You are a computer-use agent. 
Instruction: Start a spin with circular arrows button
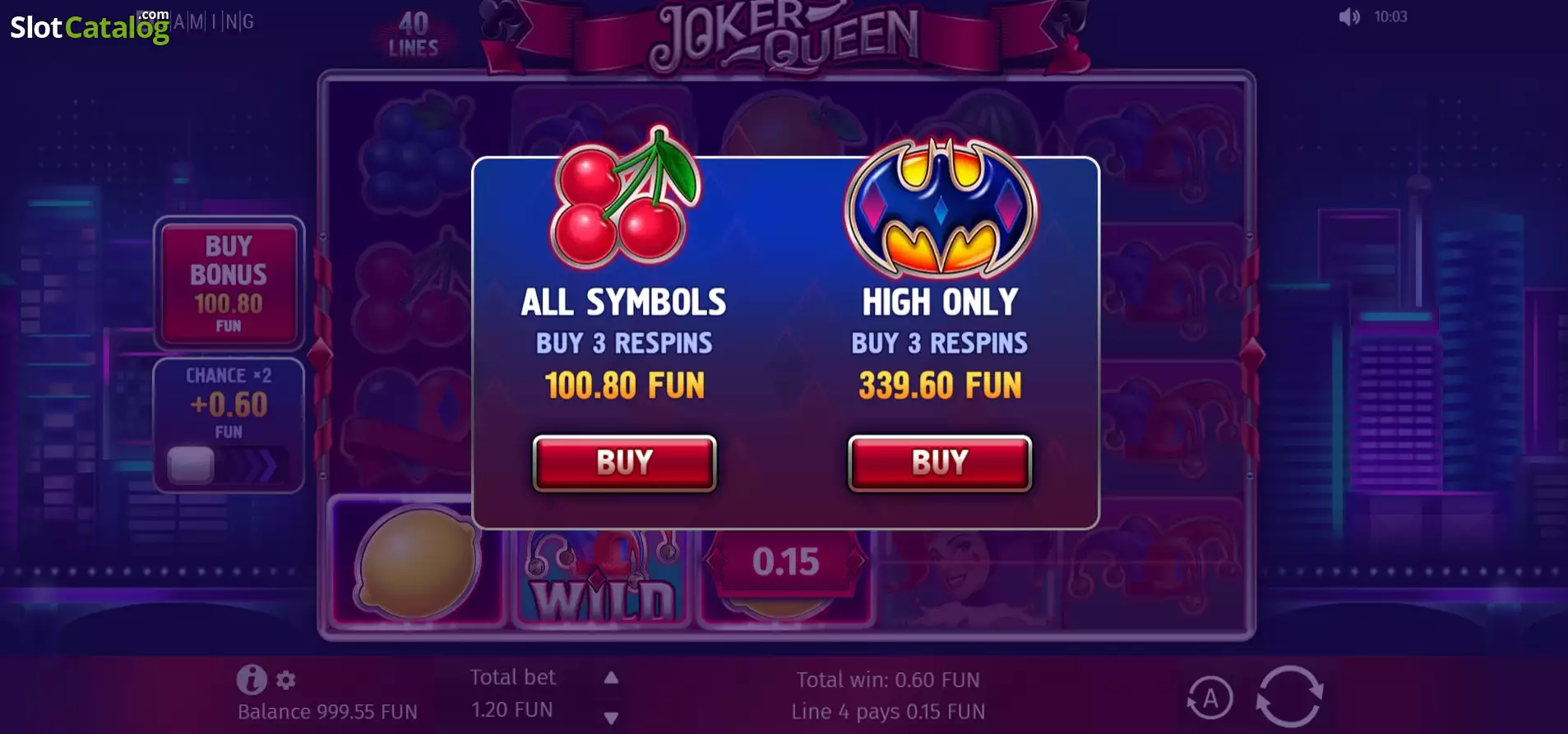click(1289, 695)
